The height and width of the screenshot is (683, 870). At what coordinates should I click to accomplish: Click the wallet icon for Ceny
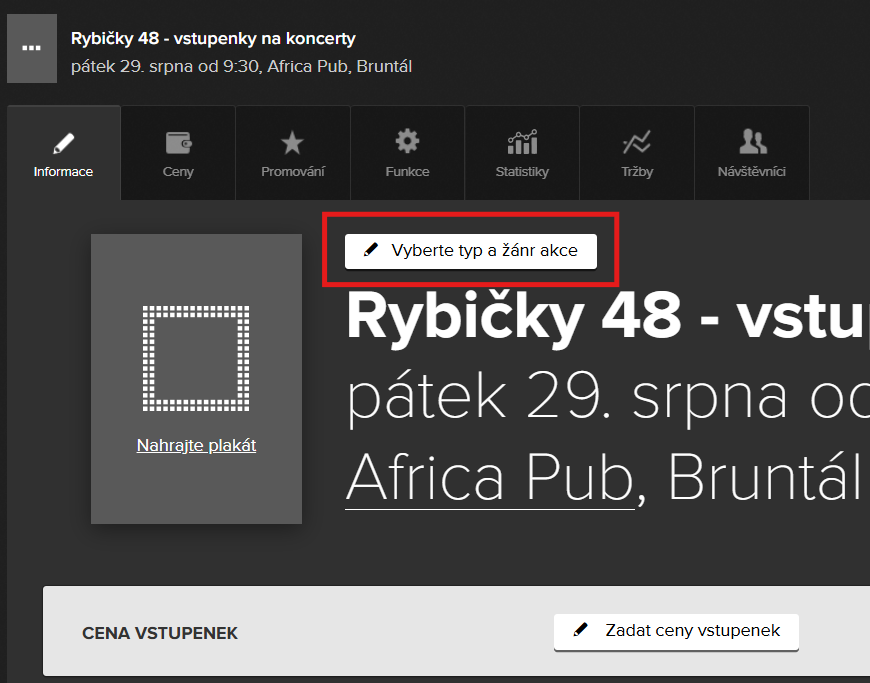178,142
